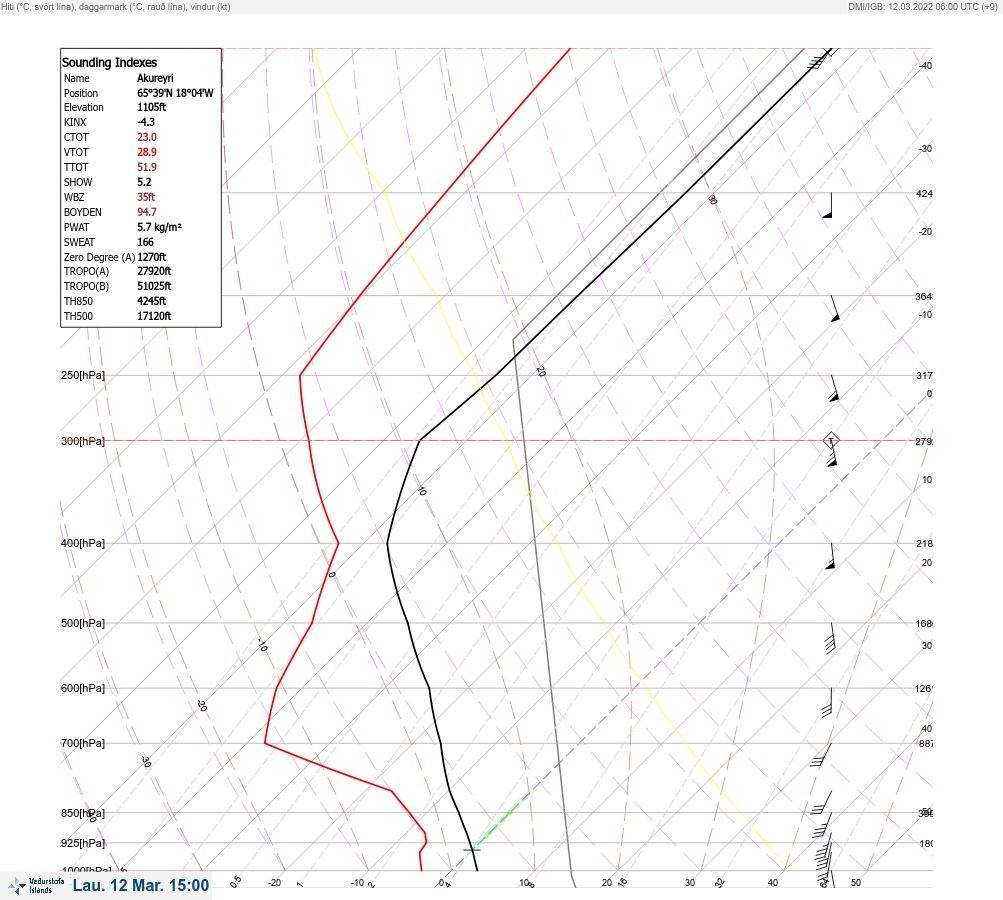Click the Vedurstofa Íslands logo
Viewport: 1003px width, 900px height.
point(36,885)
